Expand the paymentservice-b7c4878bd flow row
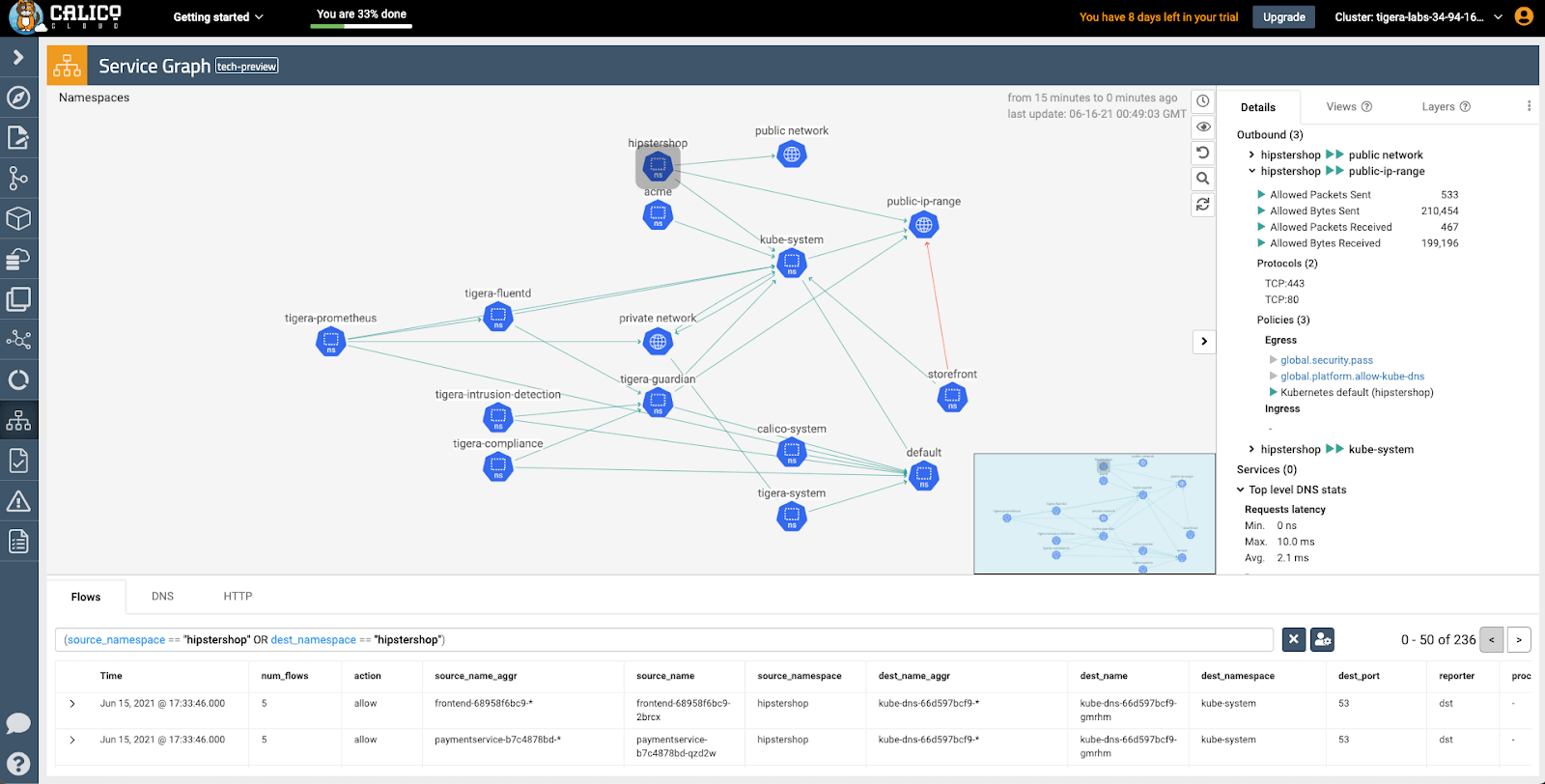Screen dimensions: 1545x784 click(x=72, y=740)
